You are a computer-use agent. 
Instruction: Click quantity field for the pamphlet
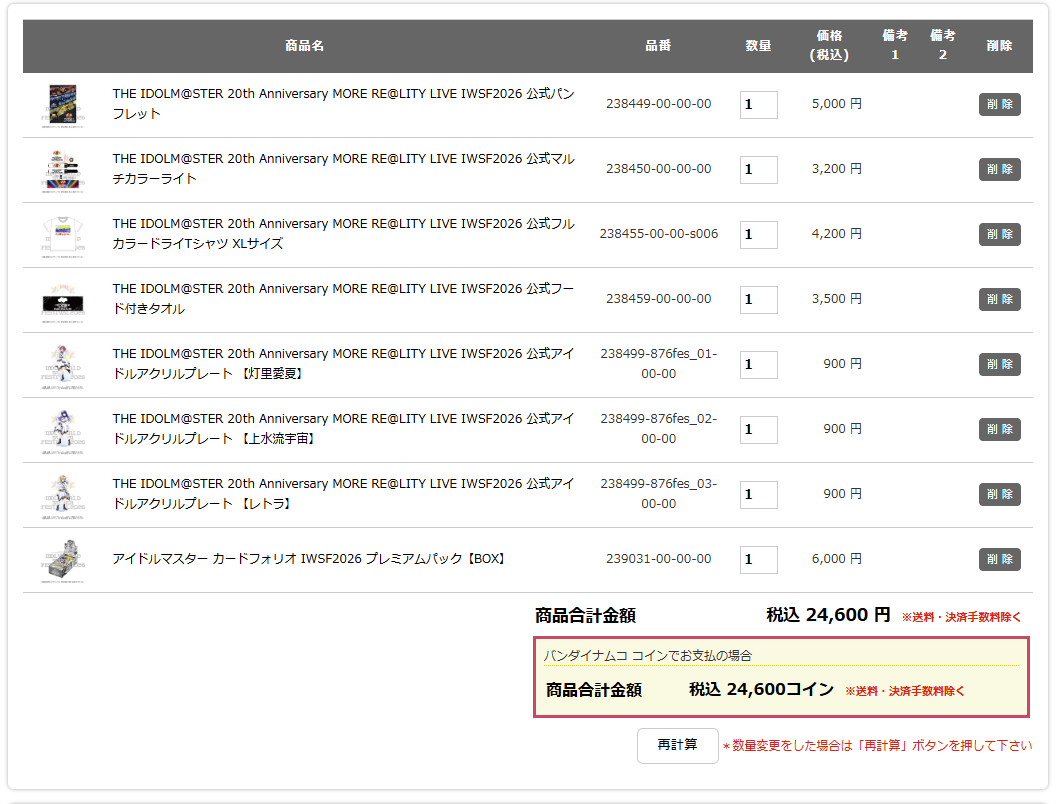758,105
